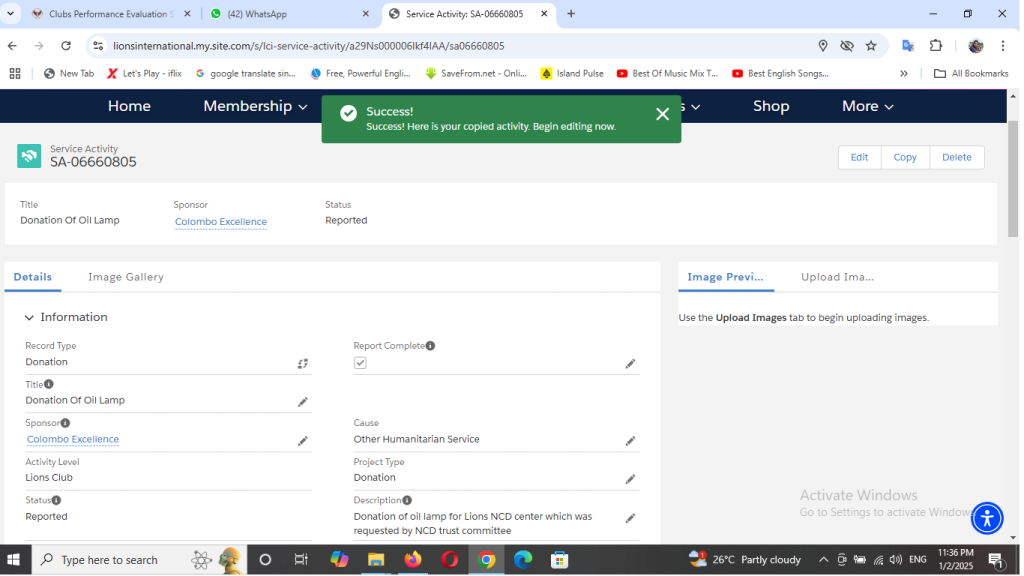Reload the page in Chrome
Screen dimensions: 1024x576
pyautogui.click(x=66, y=46)
